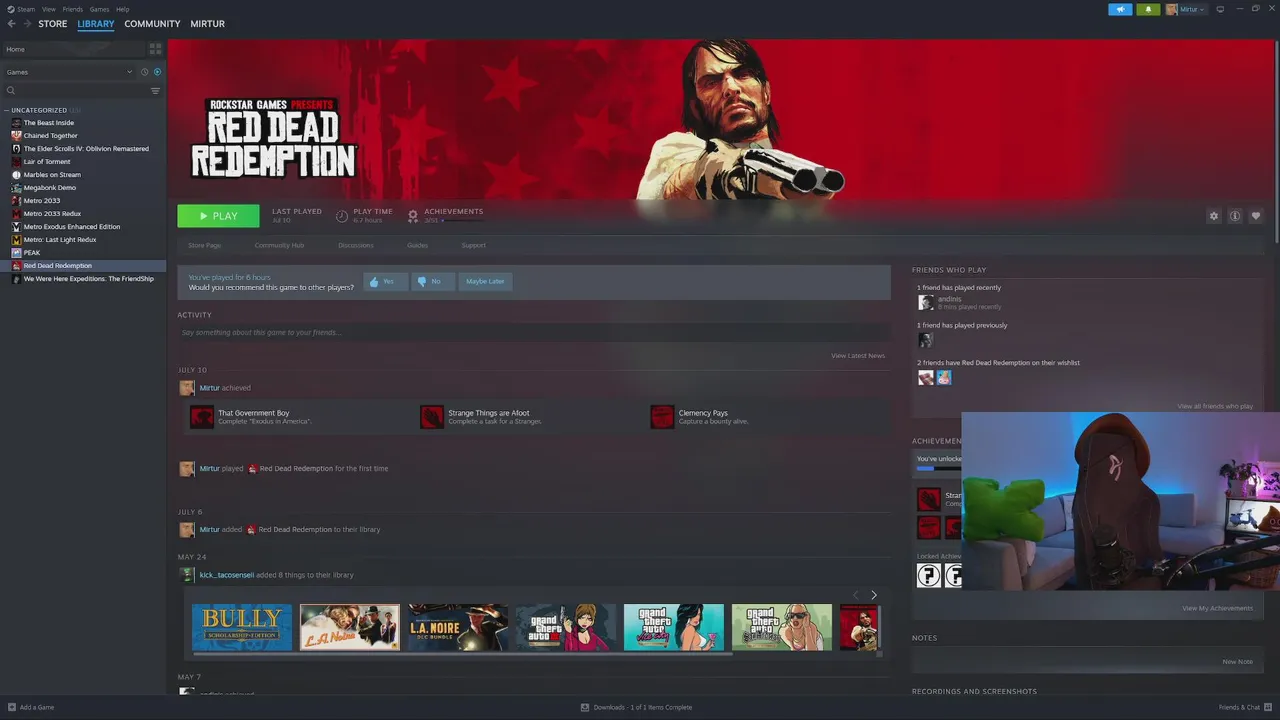Show previous items in the carousel
The image size is (1280, 720).
855,595
